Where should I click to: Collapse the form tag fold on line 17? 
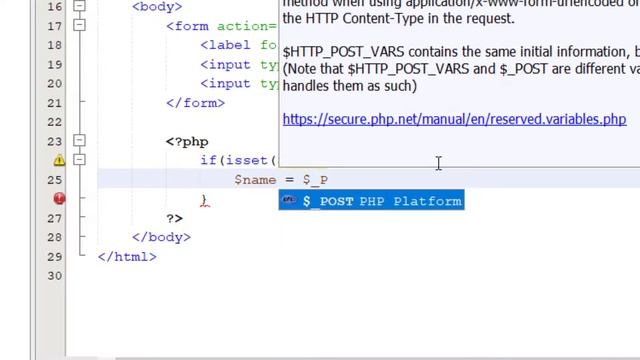79,25
